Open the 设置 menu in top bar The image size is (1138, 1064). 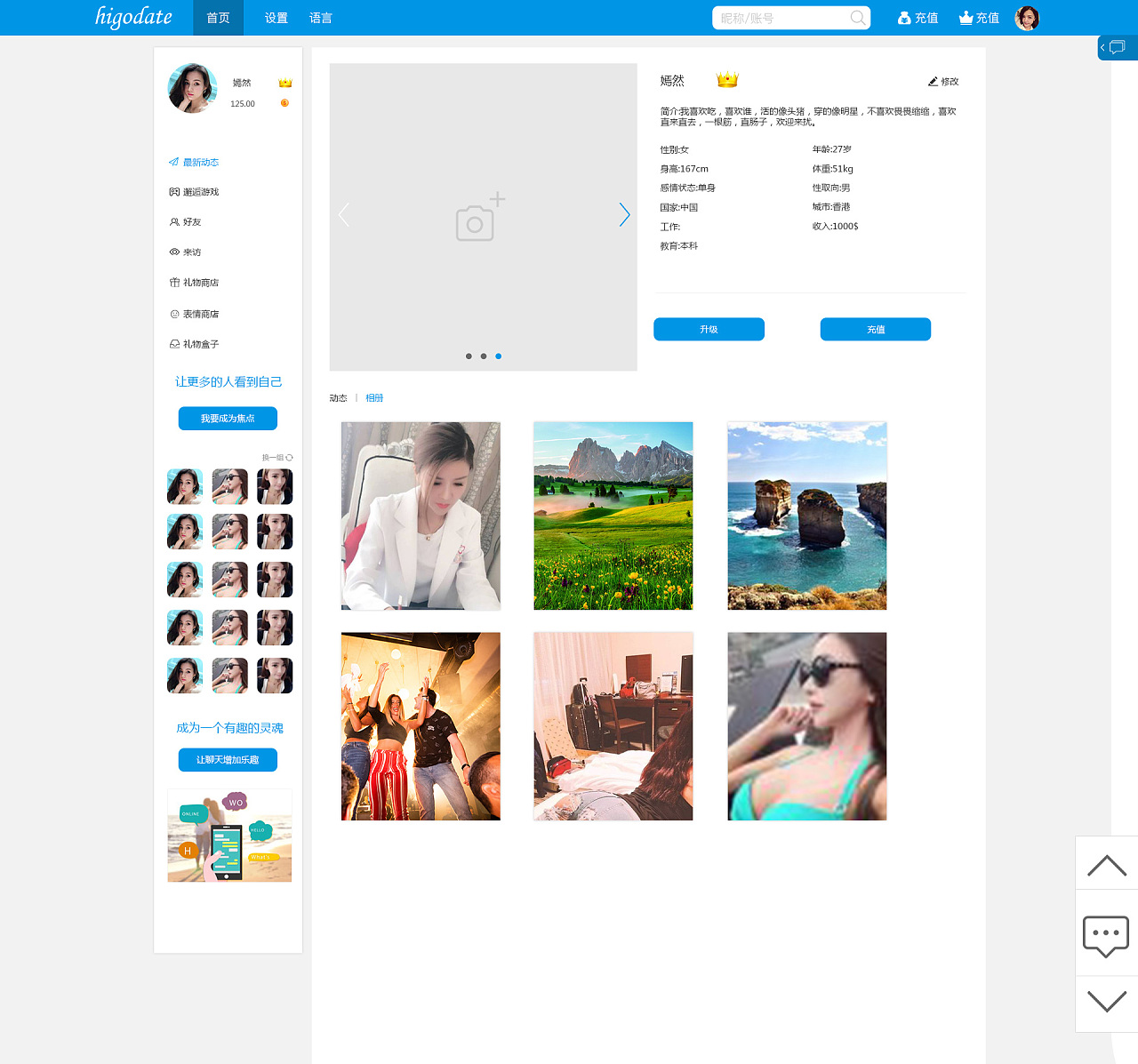[x=276, y=18]
